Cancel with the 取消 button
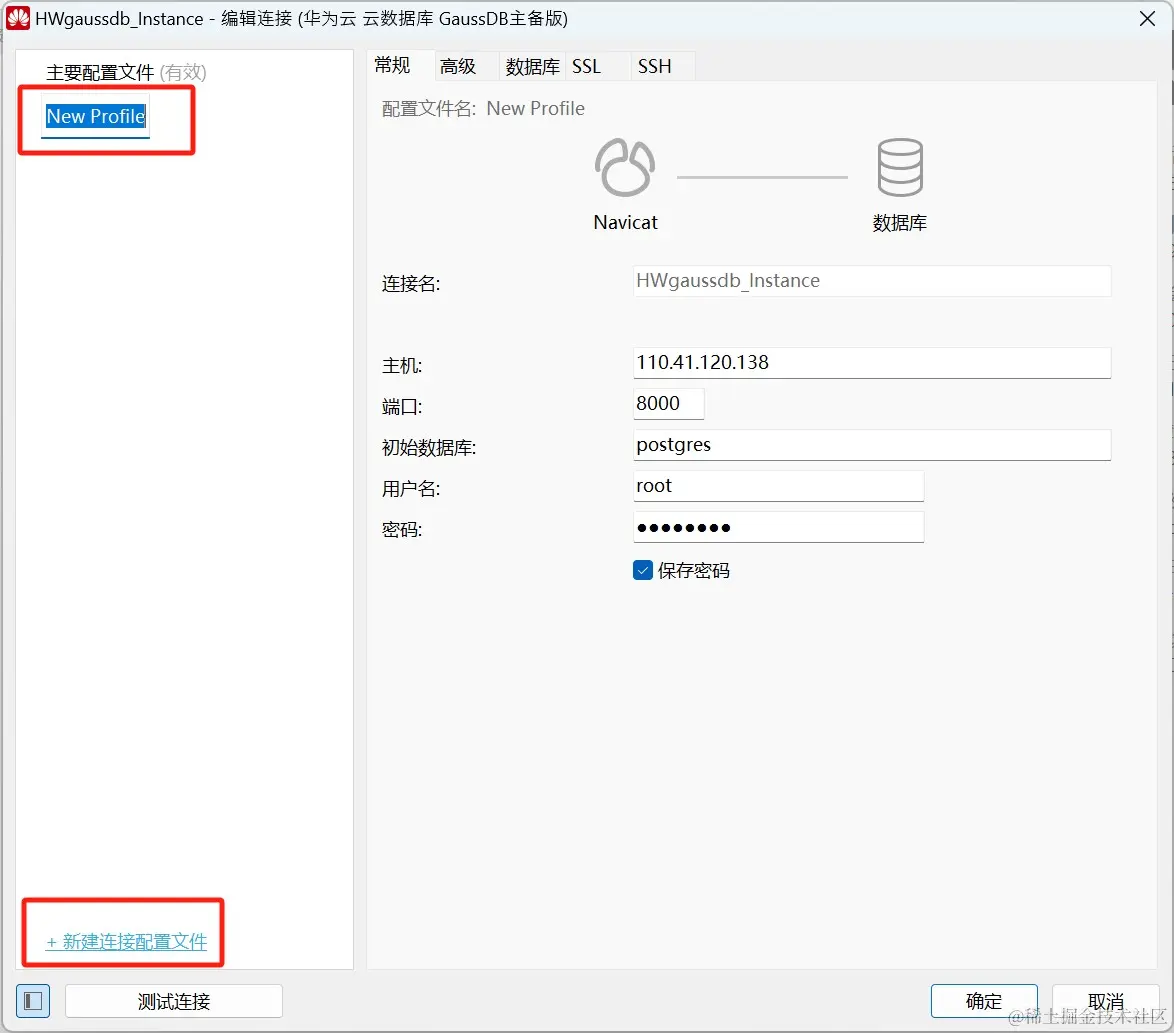 [x=1106, y=1001]
